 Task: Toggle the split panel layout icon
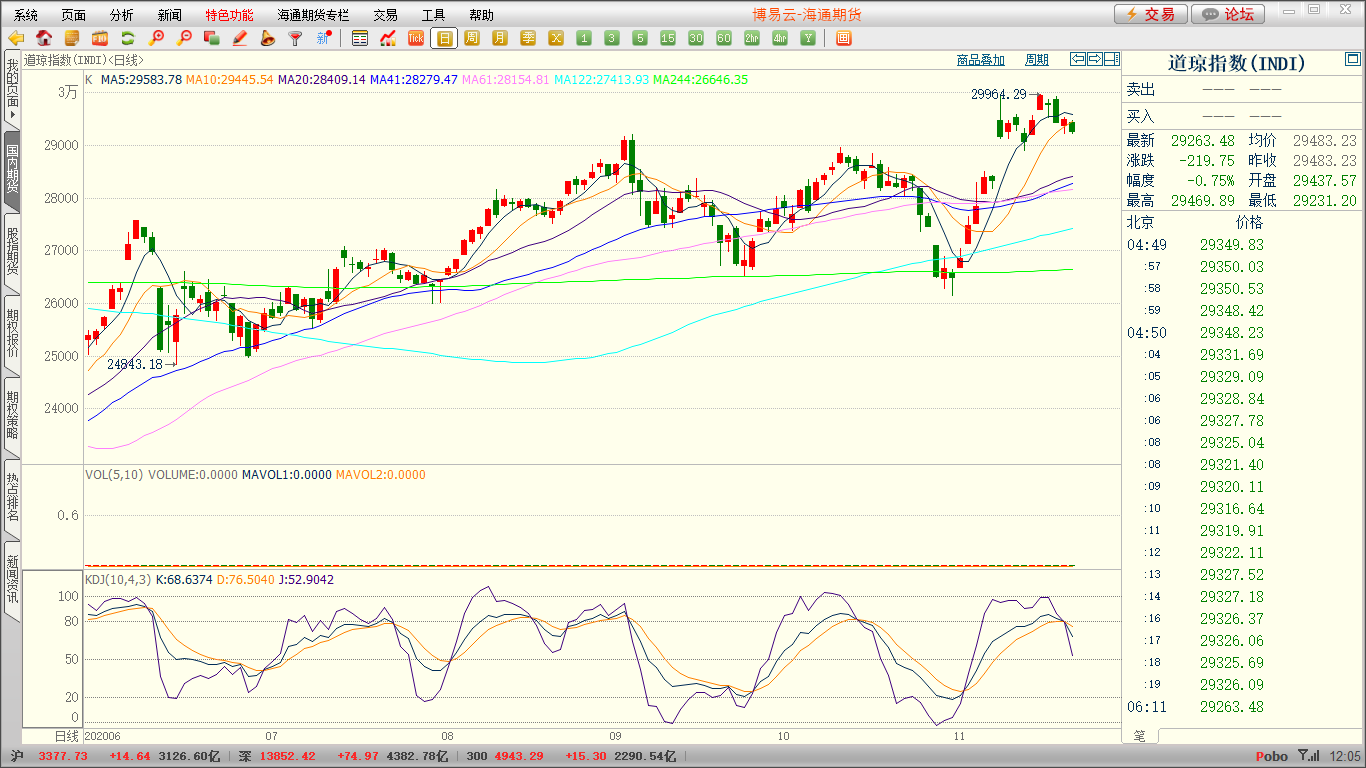click(x=1111, y=59)
